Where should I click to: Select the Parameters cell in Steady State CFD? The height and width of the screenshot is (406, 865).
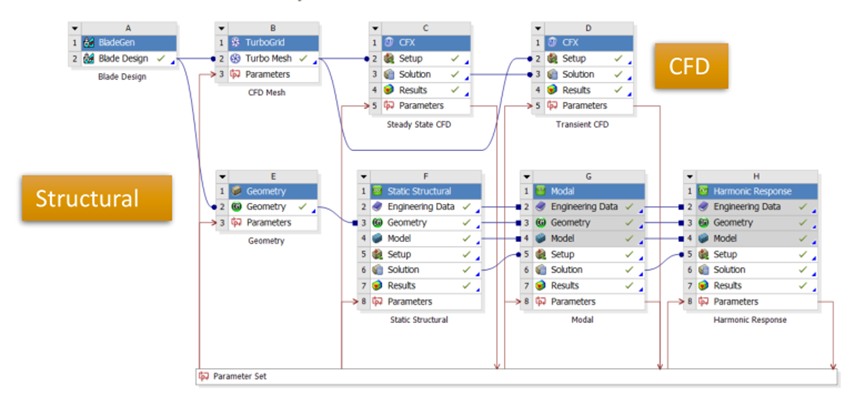(425, 106)
